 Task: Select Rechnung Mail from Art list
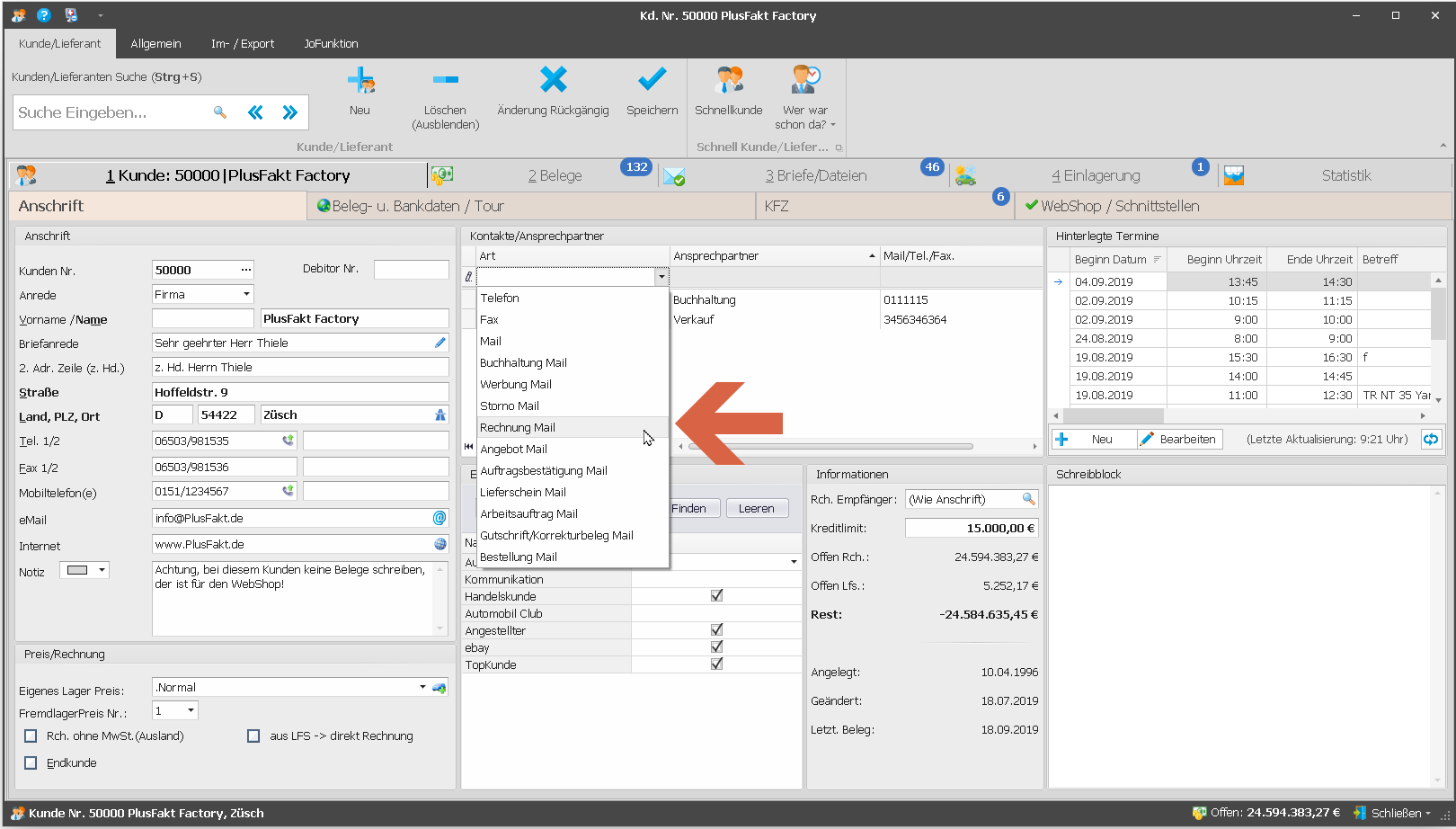coord(573,427)
